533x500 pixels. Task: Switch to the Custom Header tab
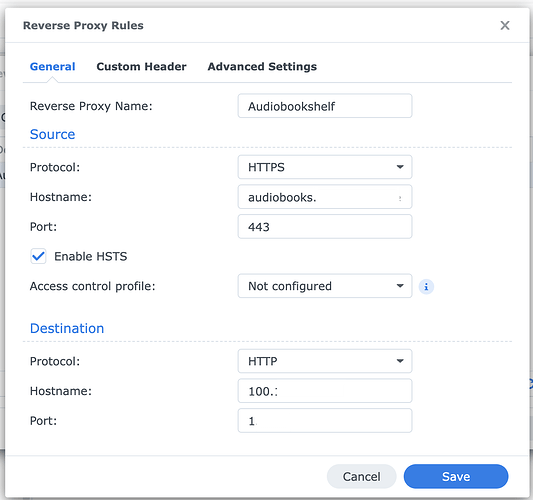pos(141,67)
